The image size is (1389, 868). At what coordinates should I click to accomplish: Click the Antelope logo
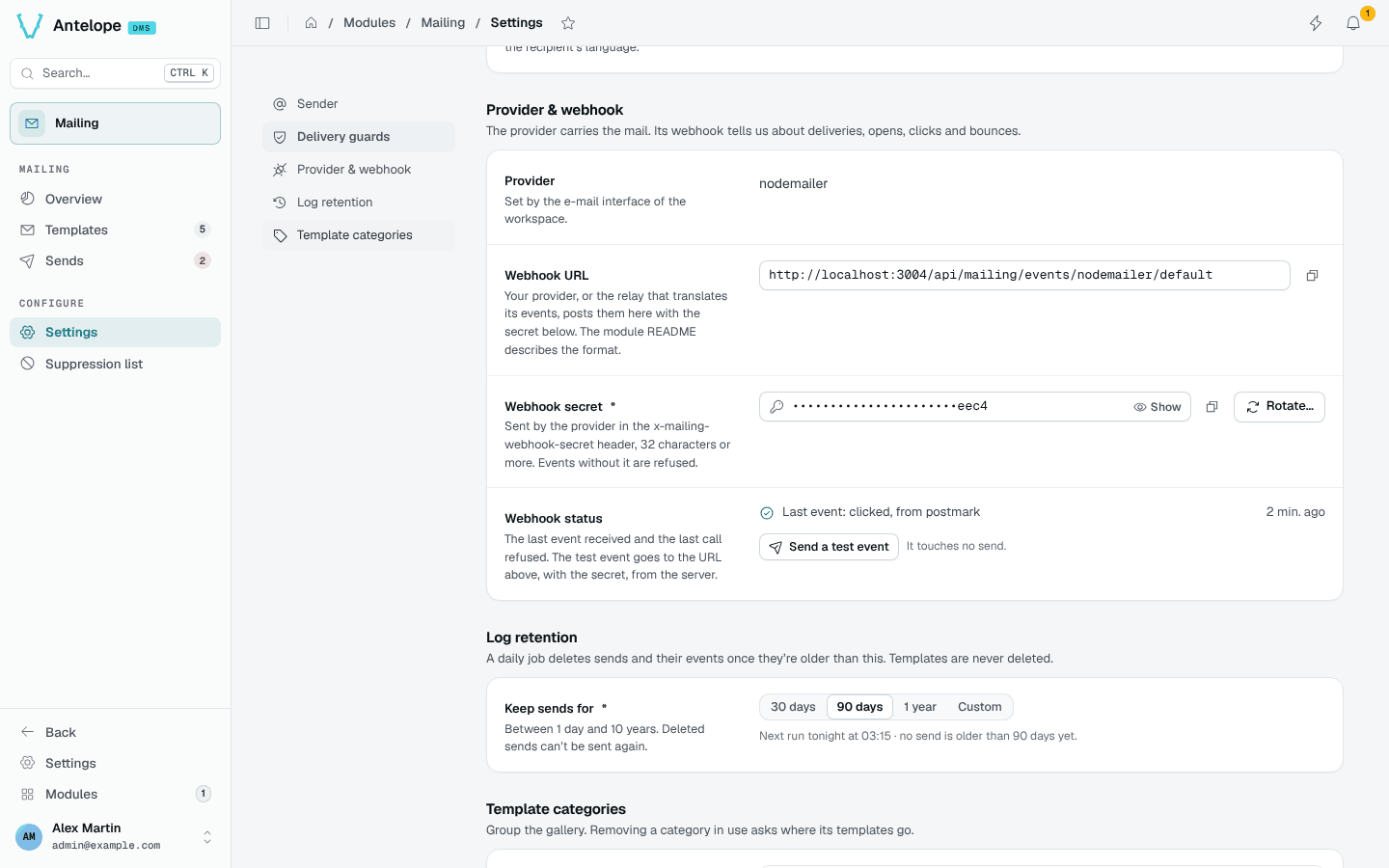click(30, 26)
